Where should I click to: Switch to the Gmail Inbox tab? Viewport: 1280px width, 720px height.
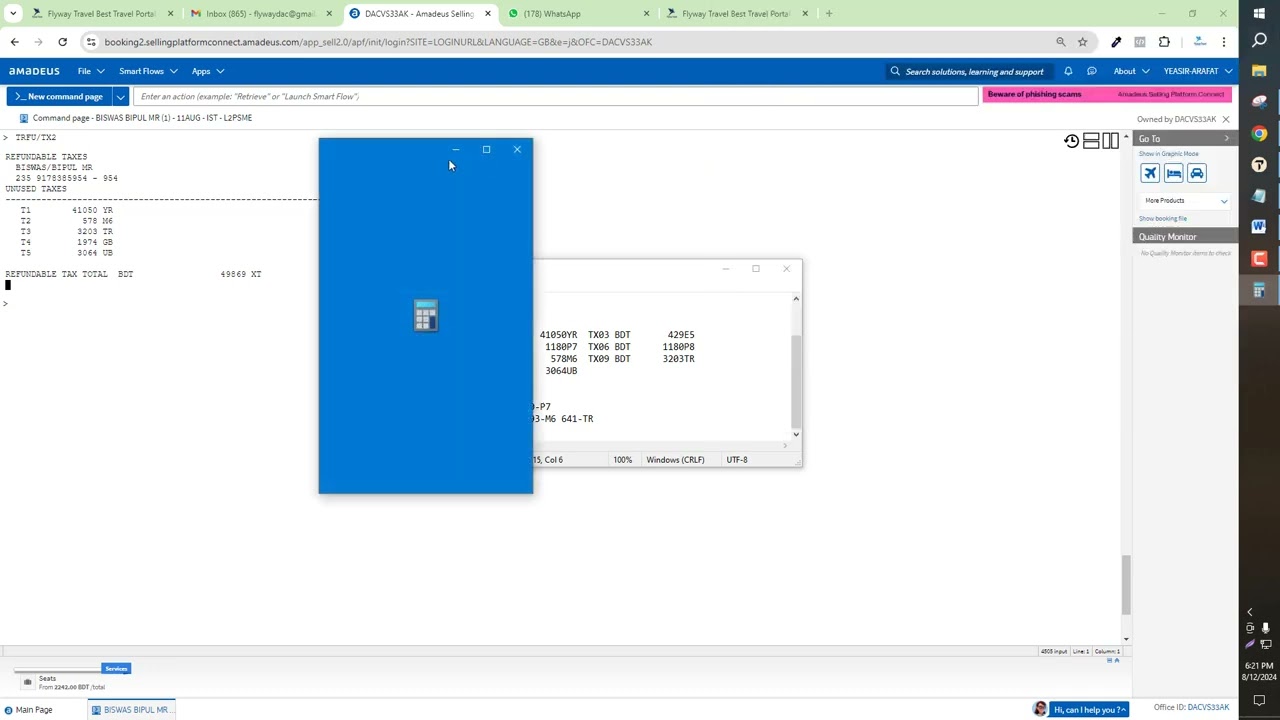click(259, 14)
